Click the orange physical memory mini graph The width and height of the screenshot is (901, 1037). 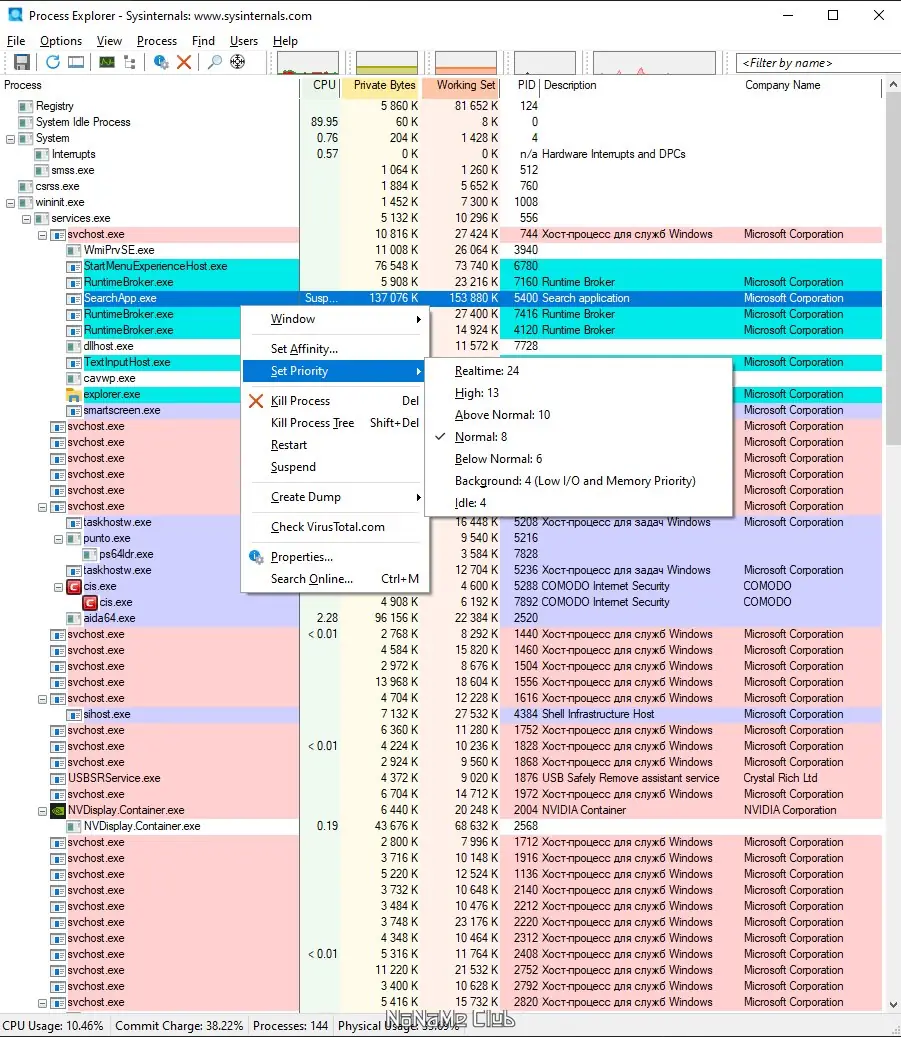pyautogui.click(x=466, y=63)
